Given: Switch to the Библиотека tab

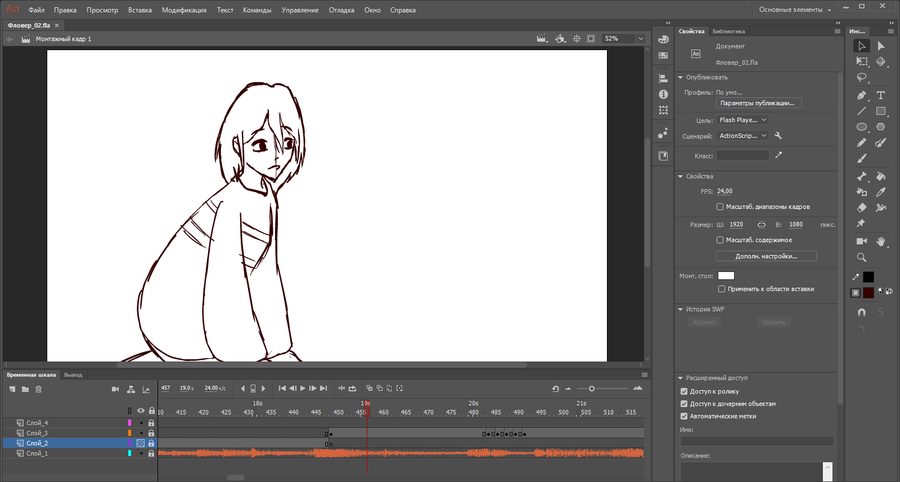Looking at the screenshot, I should pyautogui.click(x=728, y=31).
